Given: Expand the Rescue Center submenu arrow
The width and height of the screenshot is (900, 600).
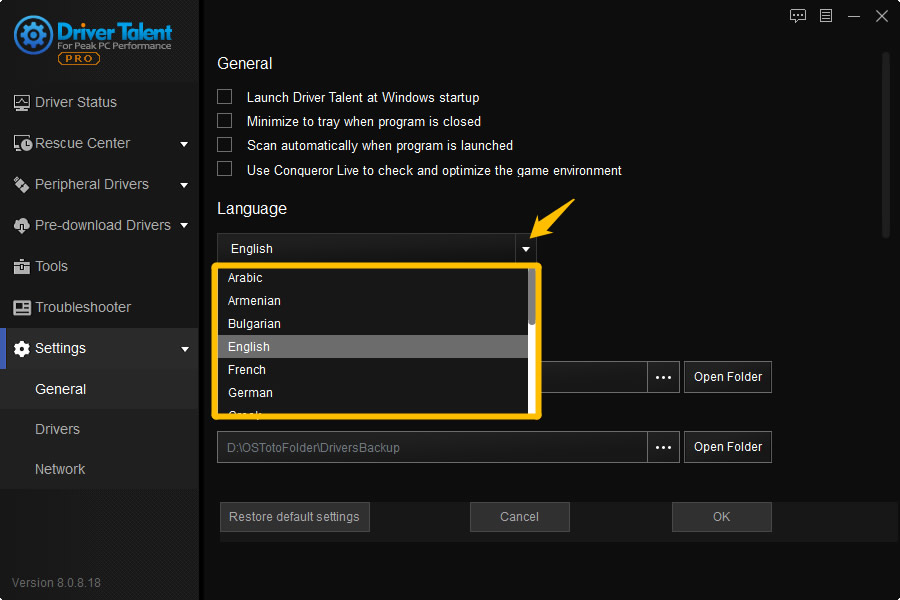Looking at the screenshot, I should [184, 144].
